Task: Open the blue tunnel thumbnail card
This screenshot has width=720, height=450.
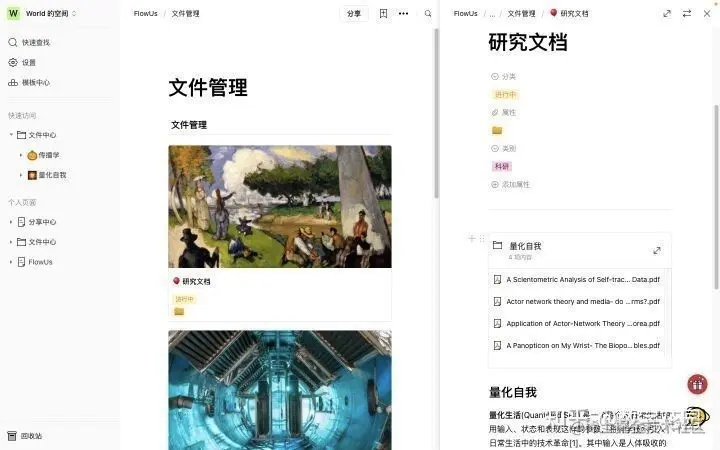Action: coord(280,390)
